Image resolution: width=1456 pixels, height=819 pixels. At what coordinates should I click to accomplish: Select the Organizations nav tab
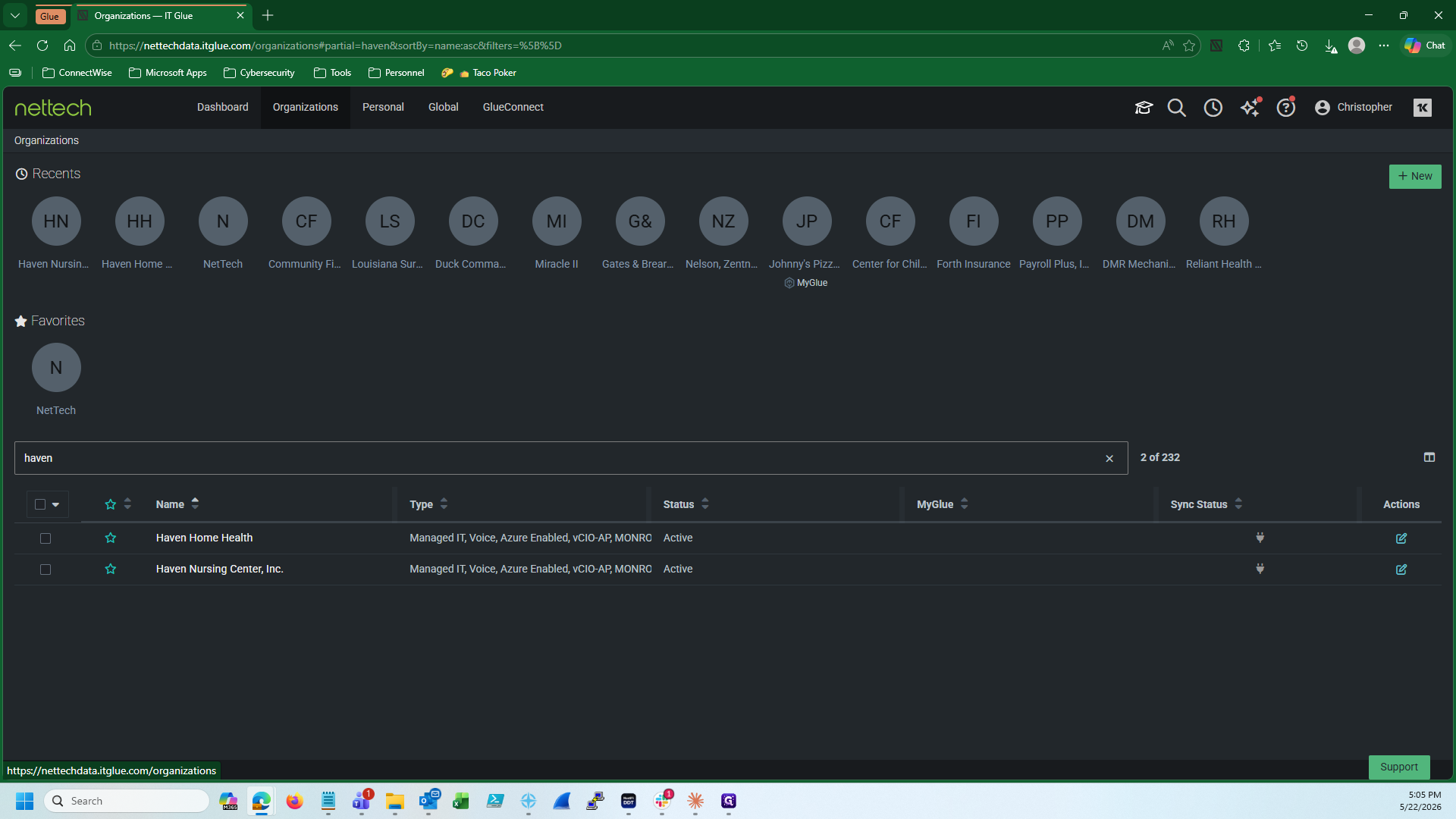[x=306, y=107]
